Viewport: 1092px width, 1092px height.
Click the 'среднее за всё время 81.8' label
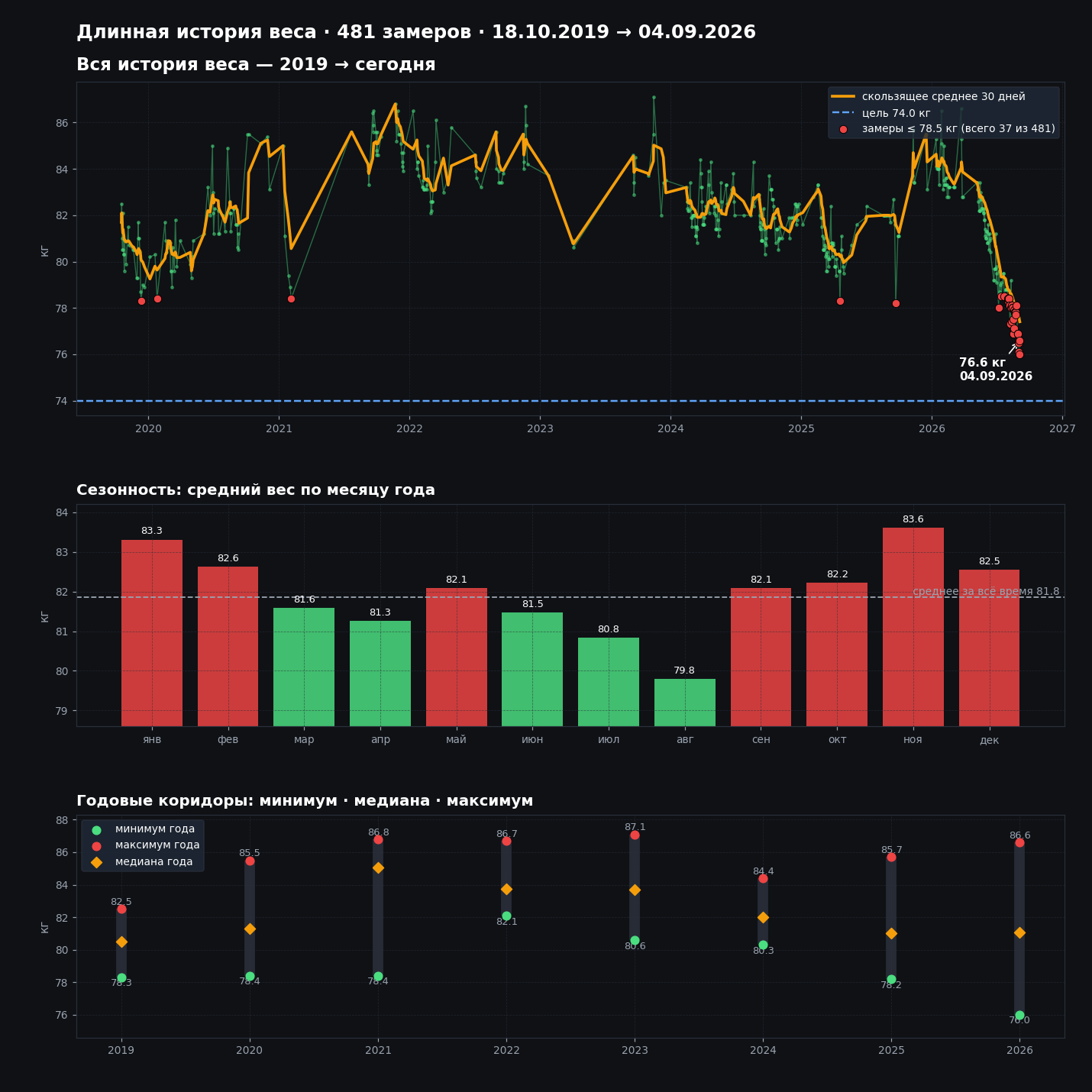(986, 591)
